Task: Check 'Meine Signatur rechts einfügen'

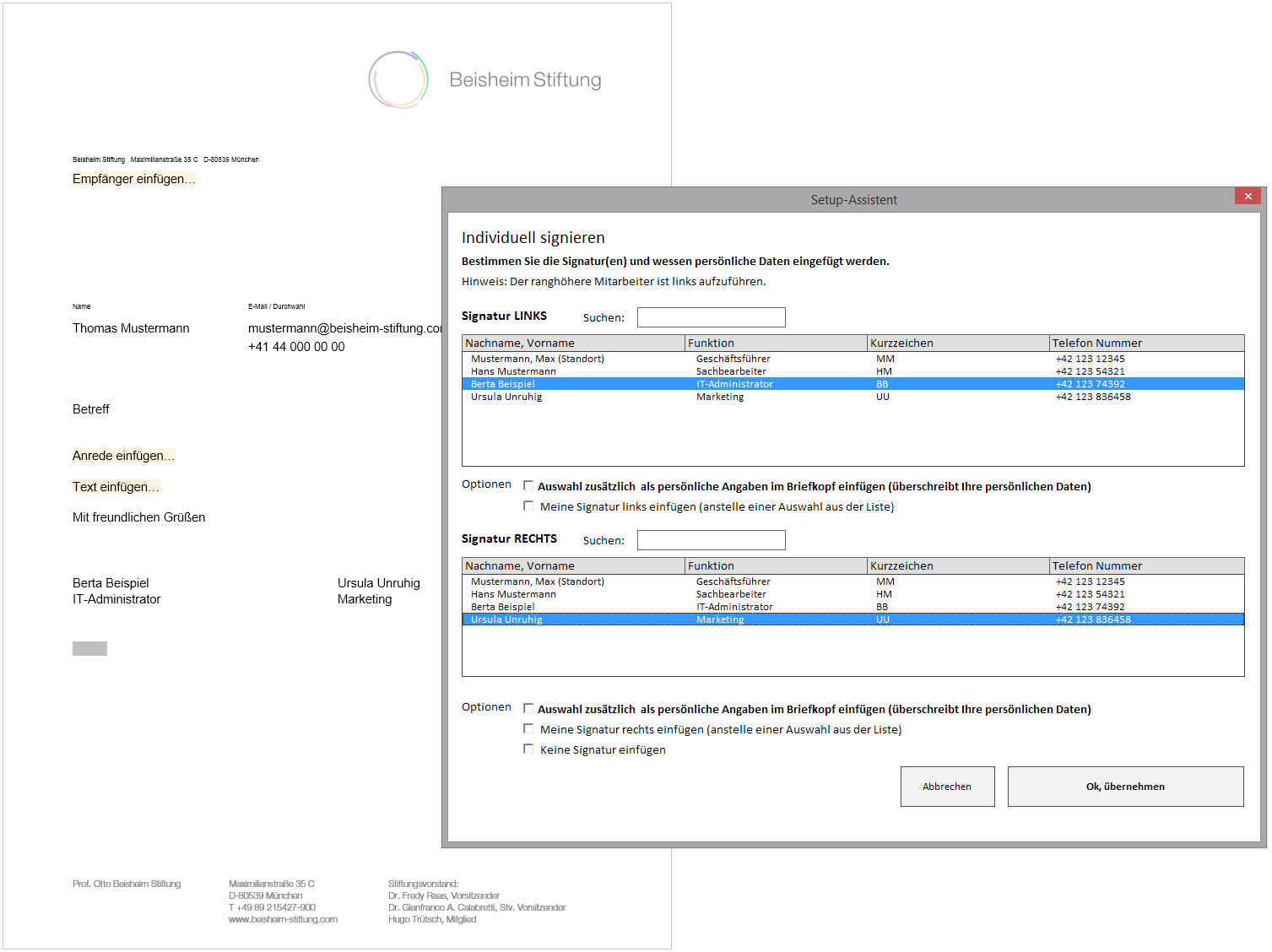Action: (x=528, y=728)
